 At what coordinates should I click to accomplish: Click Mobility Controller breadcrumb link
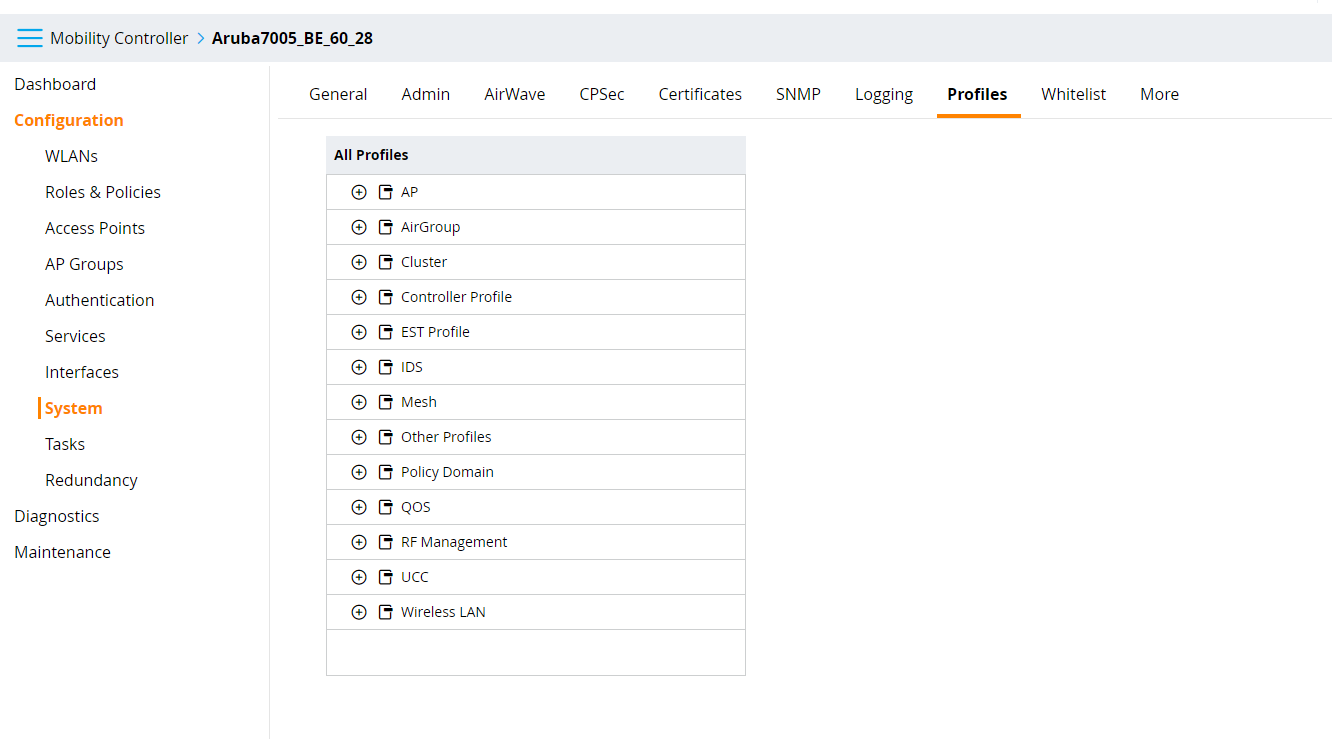[x=119, y=38]
